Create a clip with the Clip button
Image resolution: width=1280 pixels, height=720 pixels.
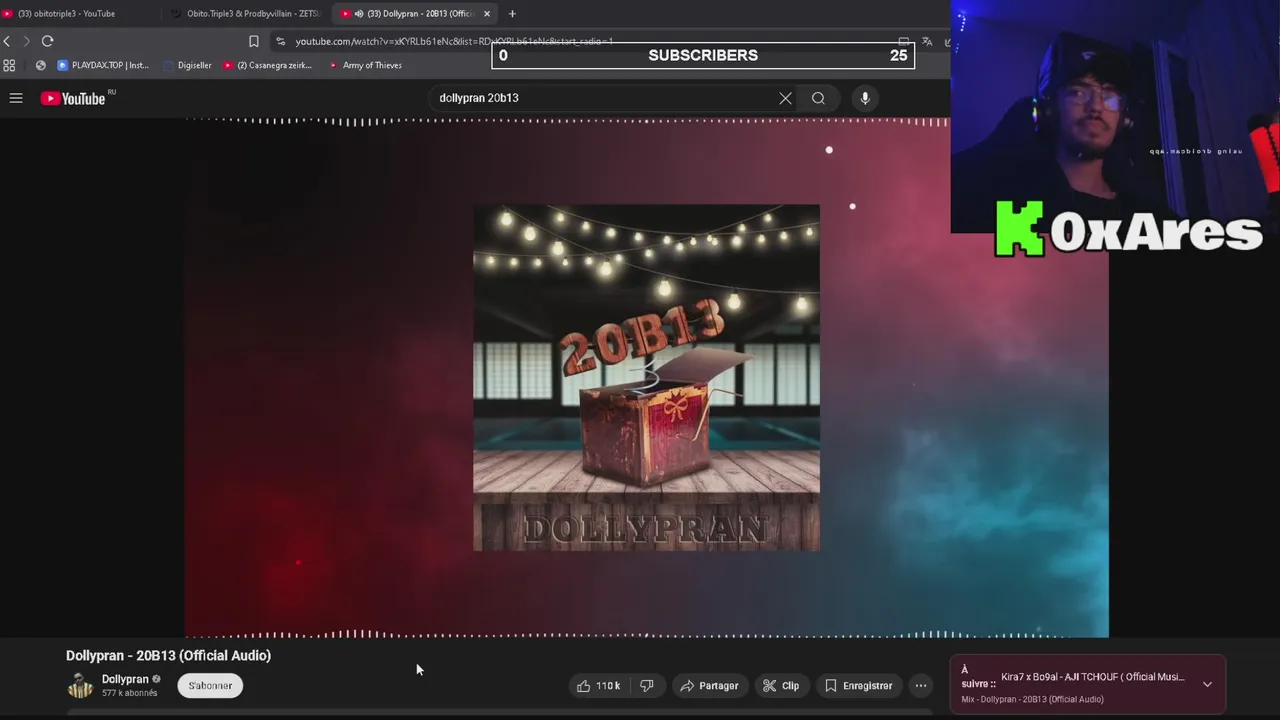781,686
